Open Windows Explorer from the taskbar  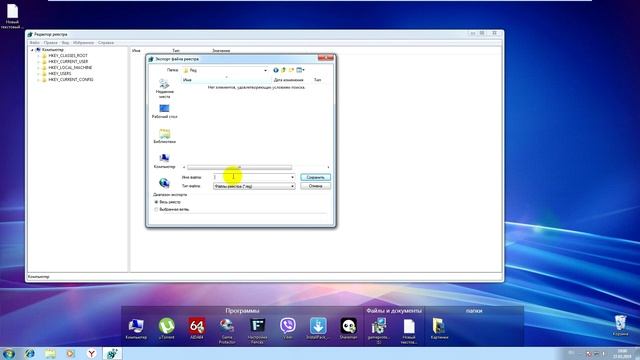(x=50, y=353)
